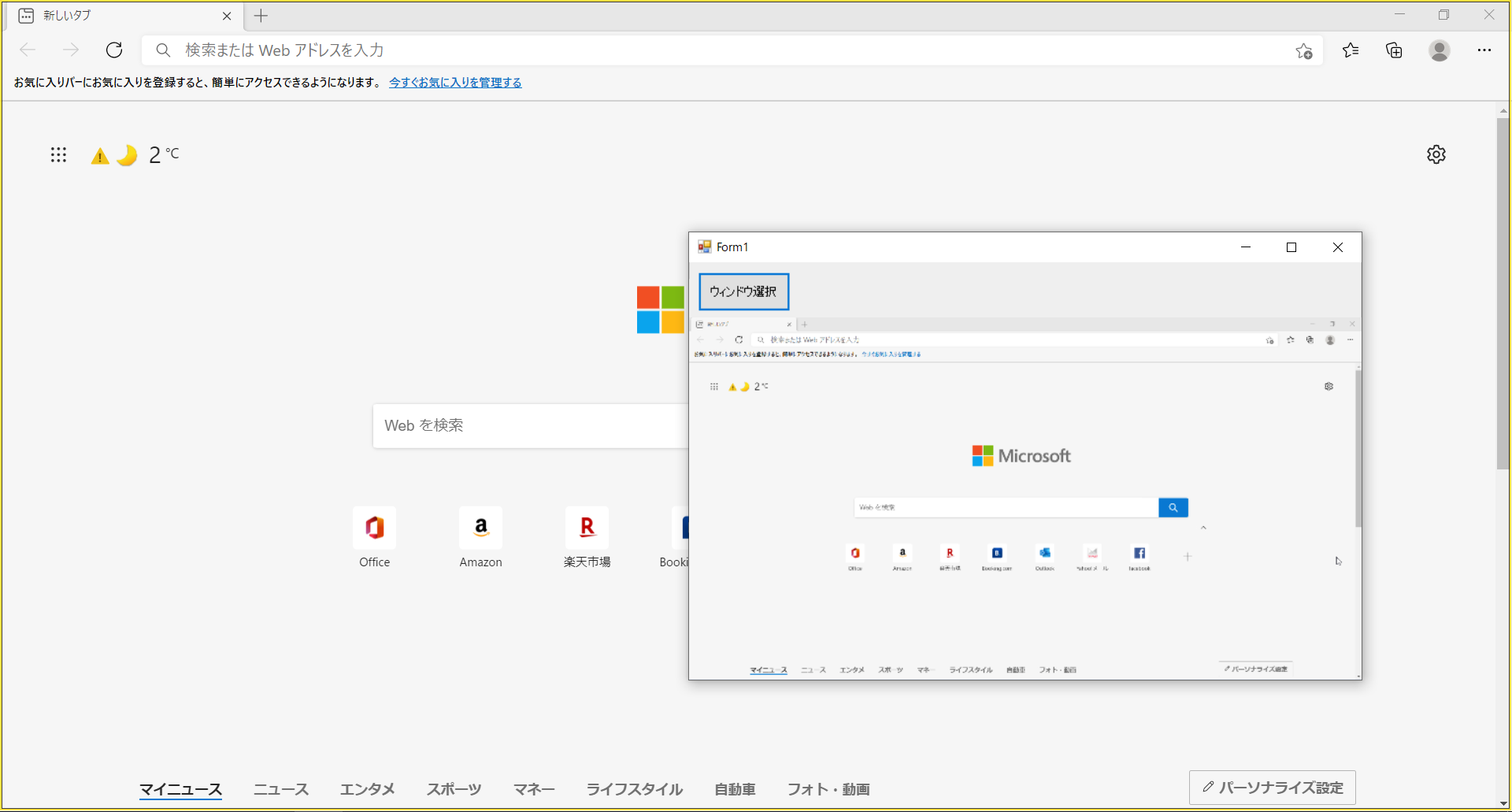Click the yellow weather warning icon
The image size is (1512, 812).
pos(100,156)
